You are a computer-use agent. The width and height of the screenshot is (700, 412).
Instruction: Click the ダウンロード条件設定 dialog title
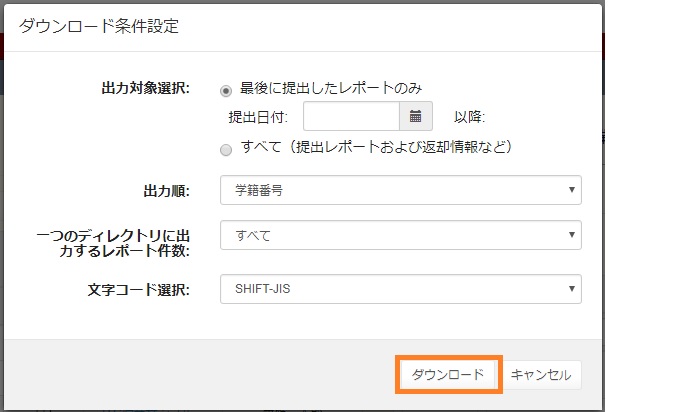pos(99,27)
